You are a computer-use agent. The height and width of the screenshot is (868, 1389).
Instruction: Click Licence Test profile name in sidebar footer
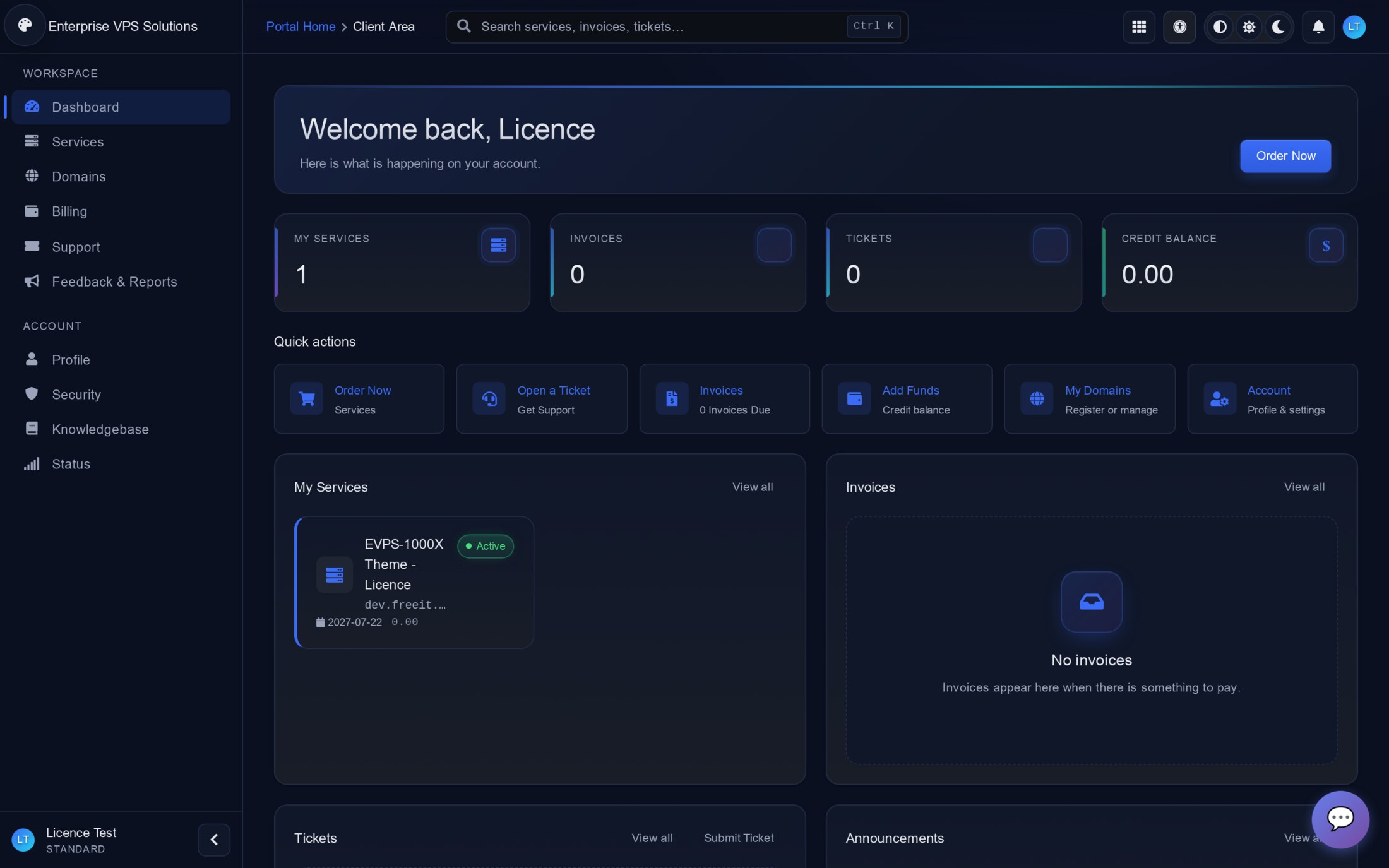point(81,833)
